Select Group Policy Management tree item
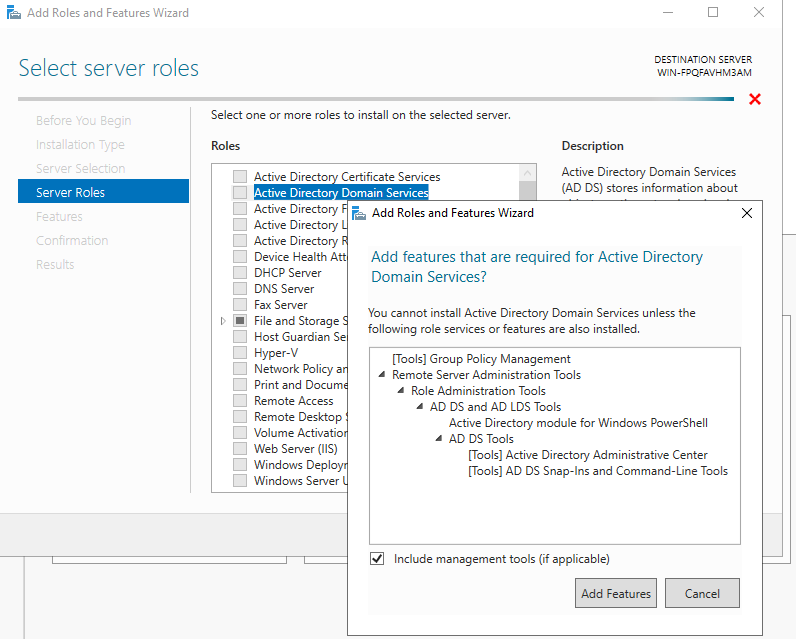The height and width of the screenshot is (639, 796). click(x=481, y=359)
